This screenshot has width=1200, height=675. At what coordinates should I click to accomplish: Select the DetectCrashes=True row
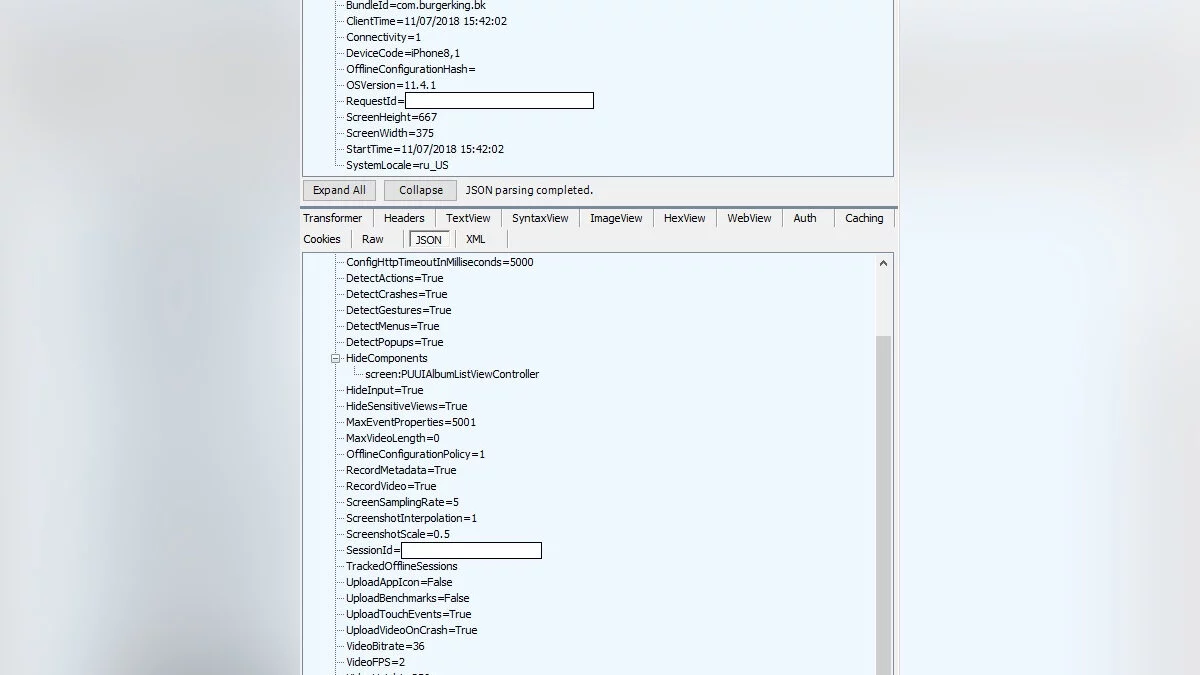396,294
